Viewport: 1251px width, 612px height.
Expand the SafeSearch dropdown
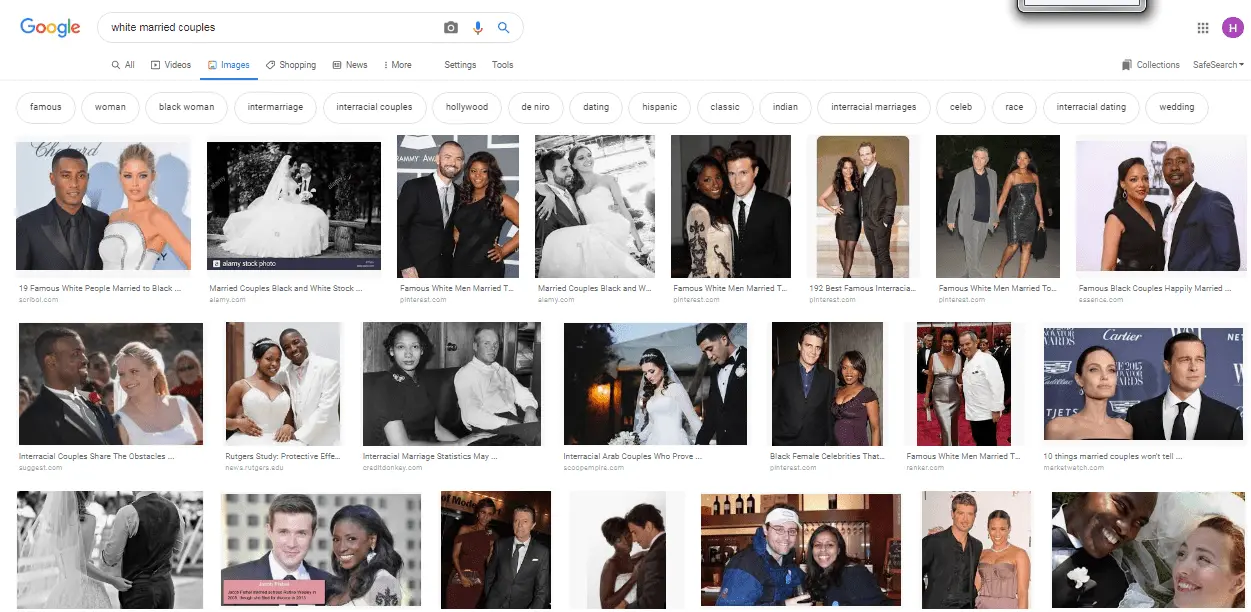1217,65
